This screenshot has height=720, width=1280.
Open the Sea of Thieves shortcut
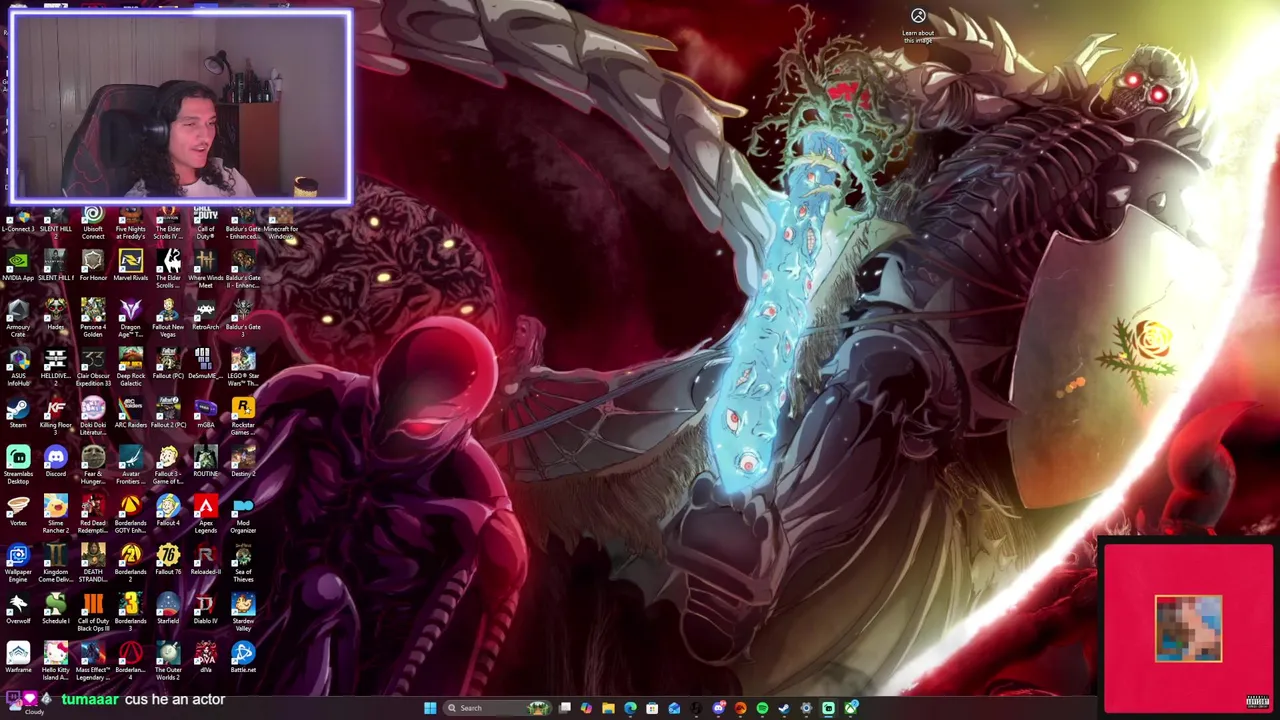pyautogui.click(x=243, y=562)
